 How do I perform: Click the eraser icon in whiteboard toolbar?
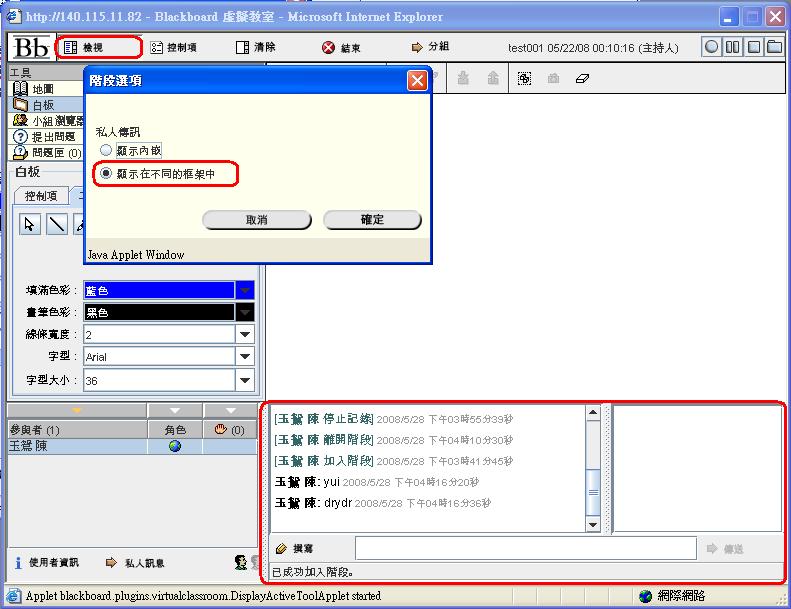pyautogui.click(x=584, y=78)
